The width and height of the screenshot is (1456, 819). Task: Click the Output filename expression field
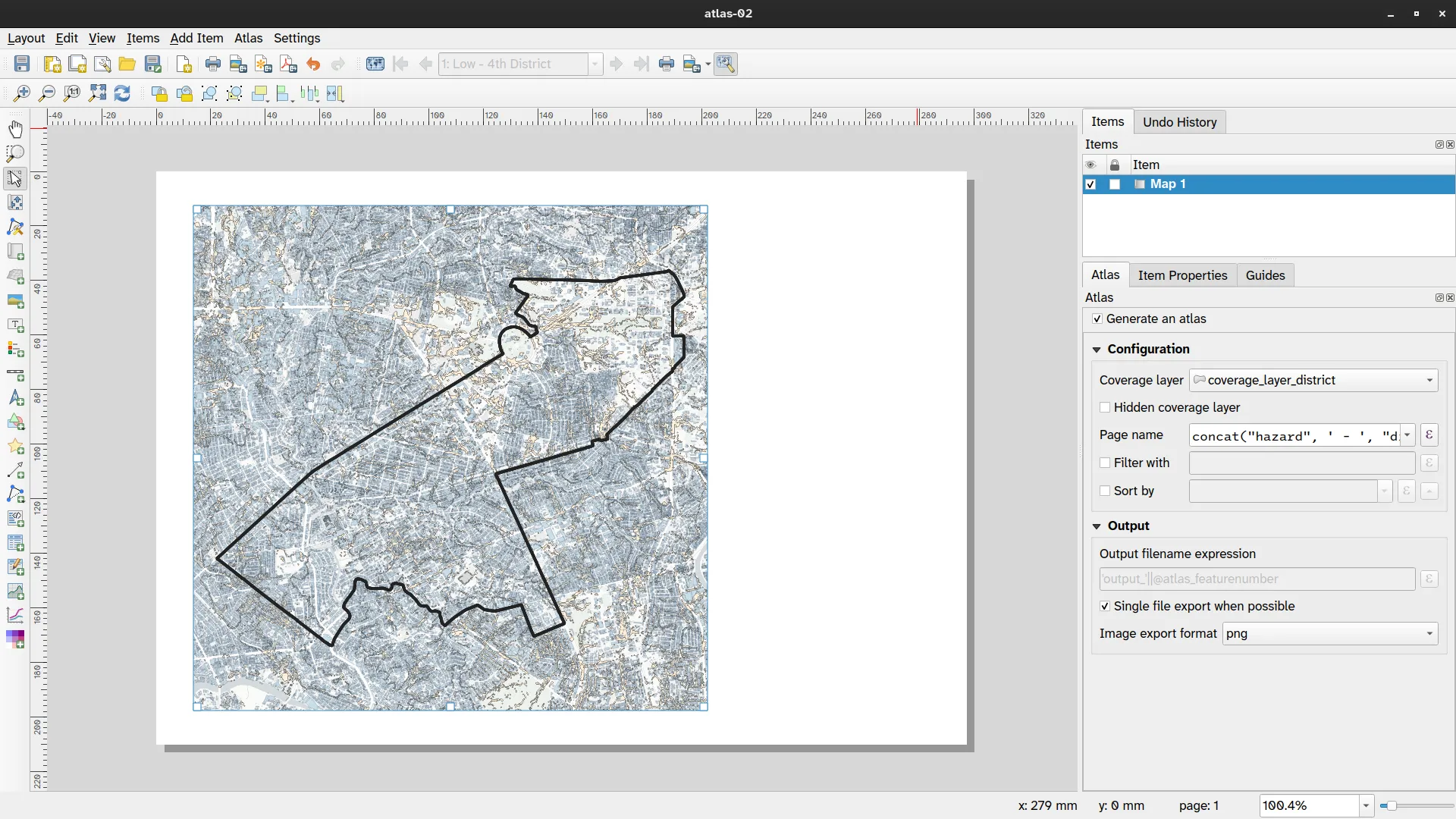point(1257,579)
